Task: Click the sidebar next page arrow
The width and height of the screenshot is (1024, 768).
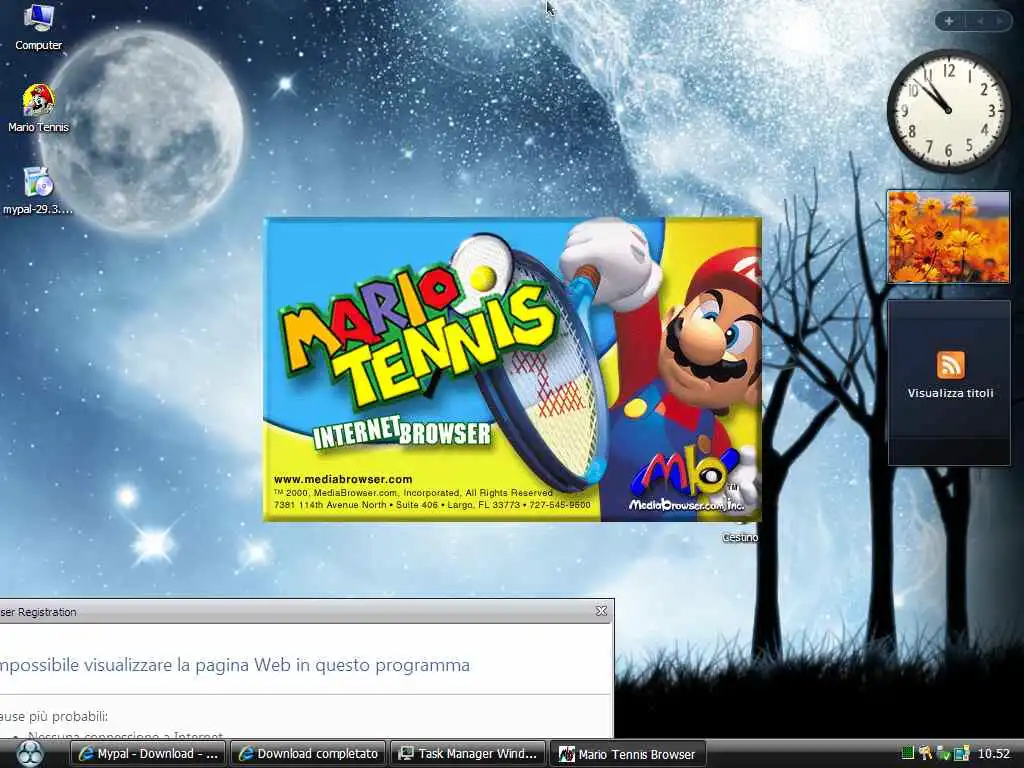Action: [999, 21]
